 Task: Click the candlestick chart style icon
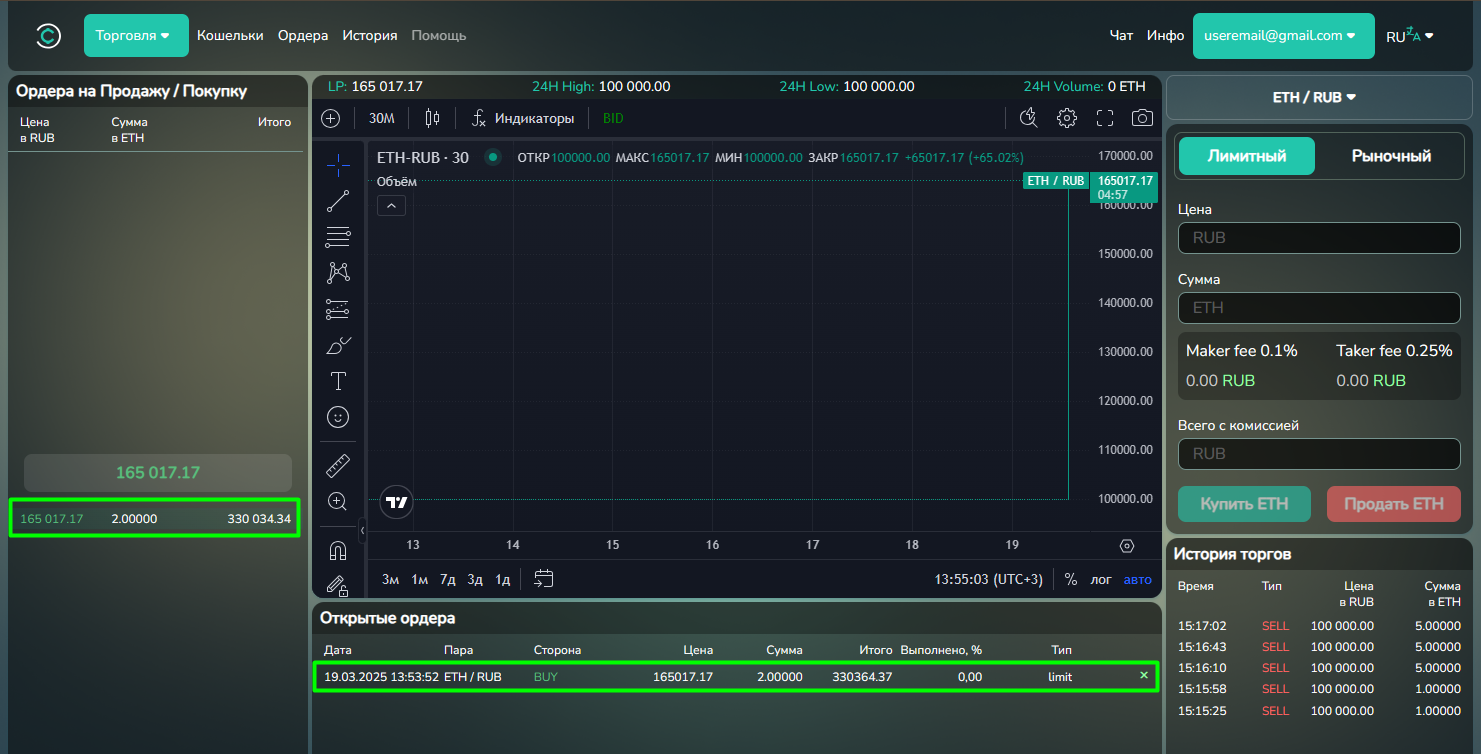tap(432, 118)
